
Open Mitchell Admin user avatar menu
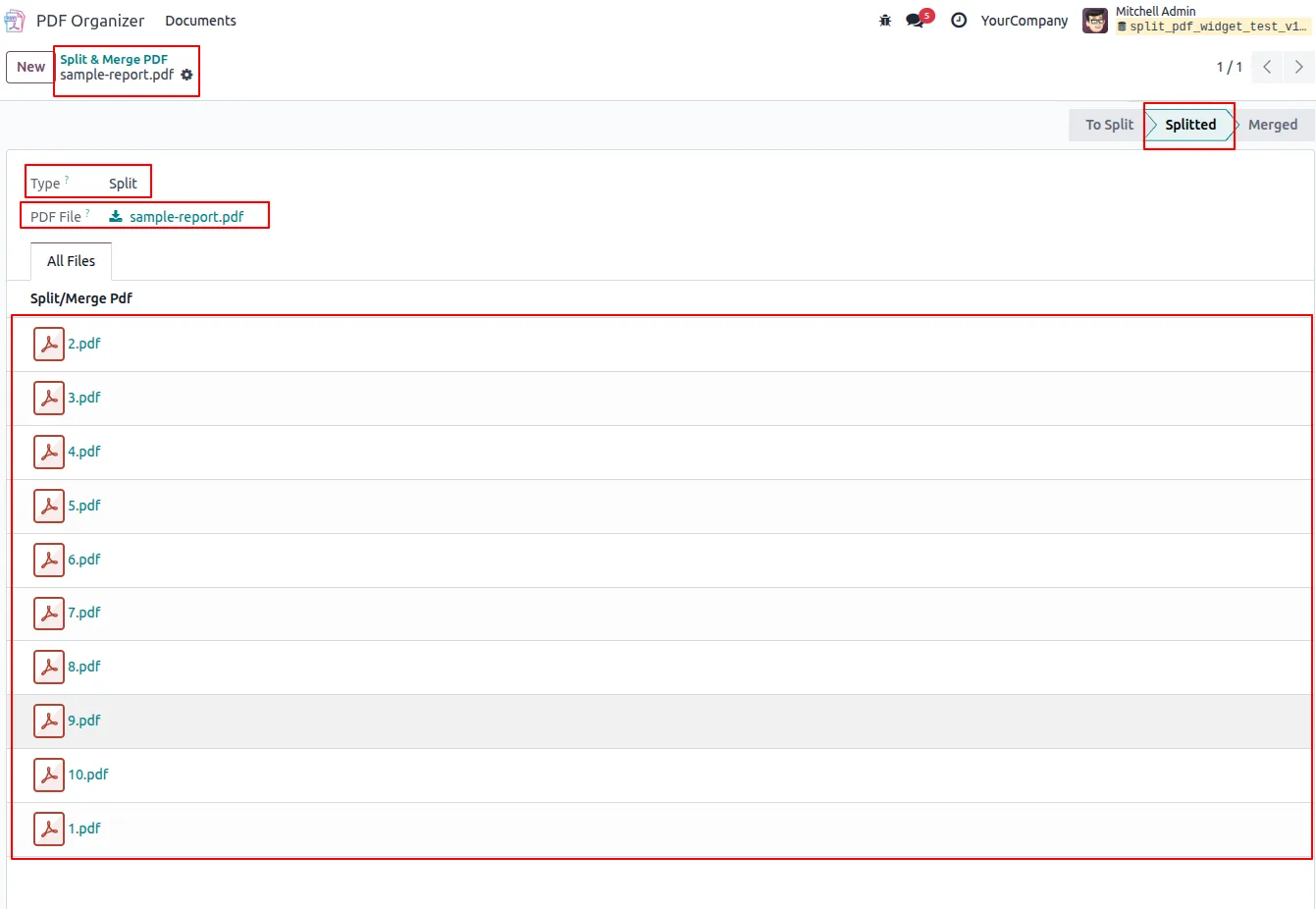pos(1095,21)
